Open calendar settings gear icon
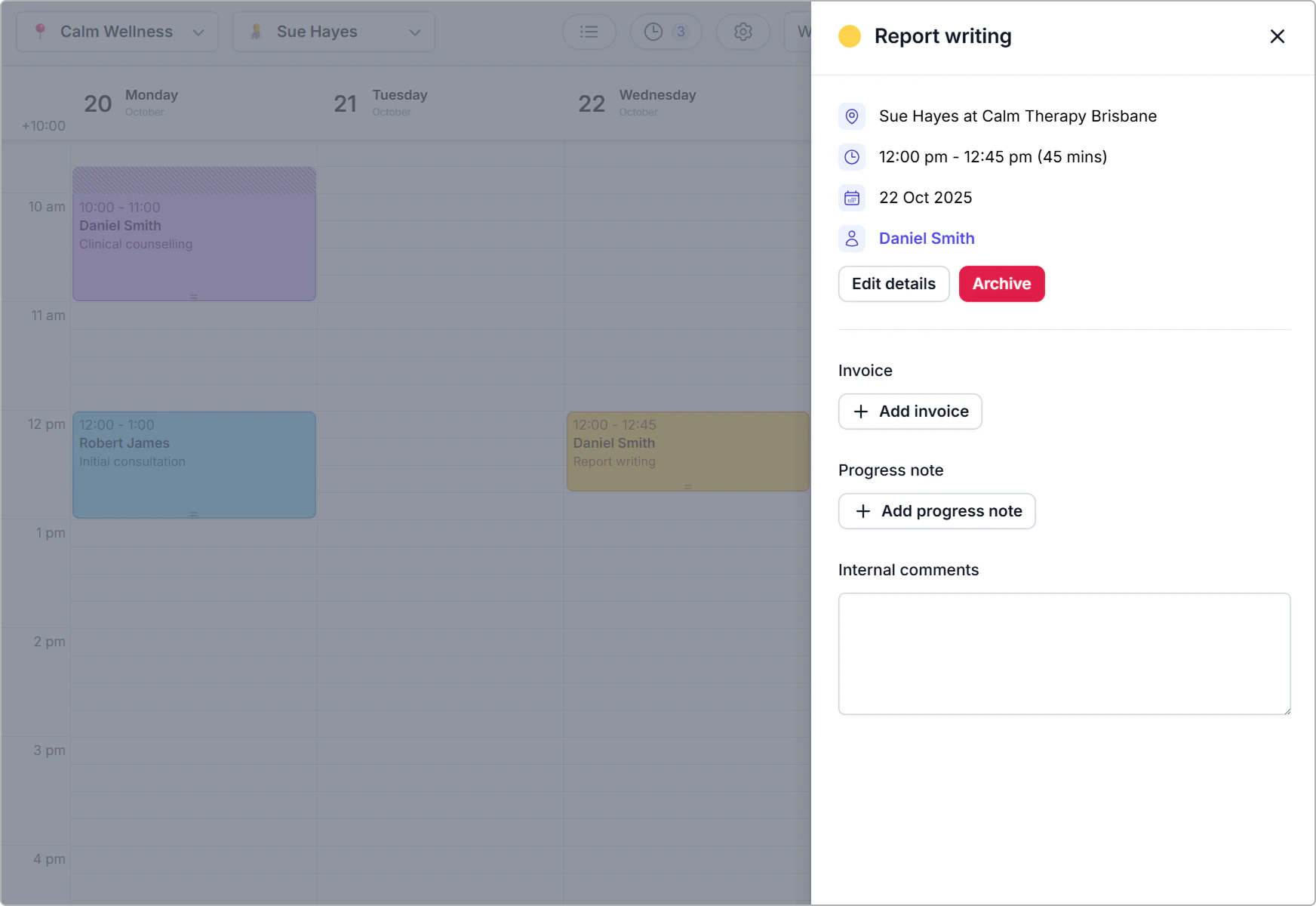Screen dimensions: 1316x906 coord(743,32)
